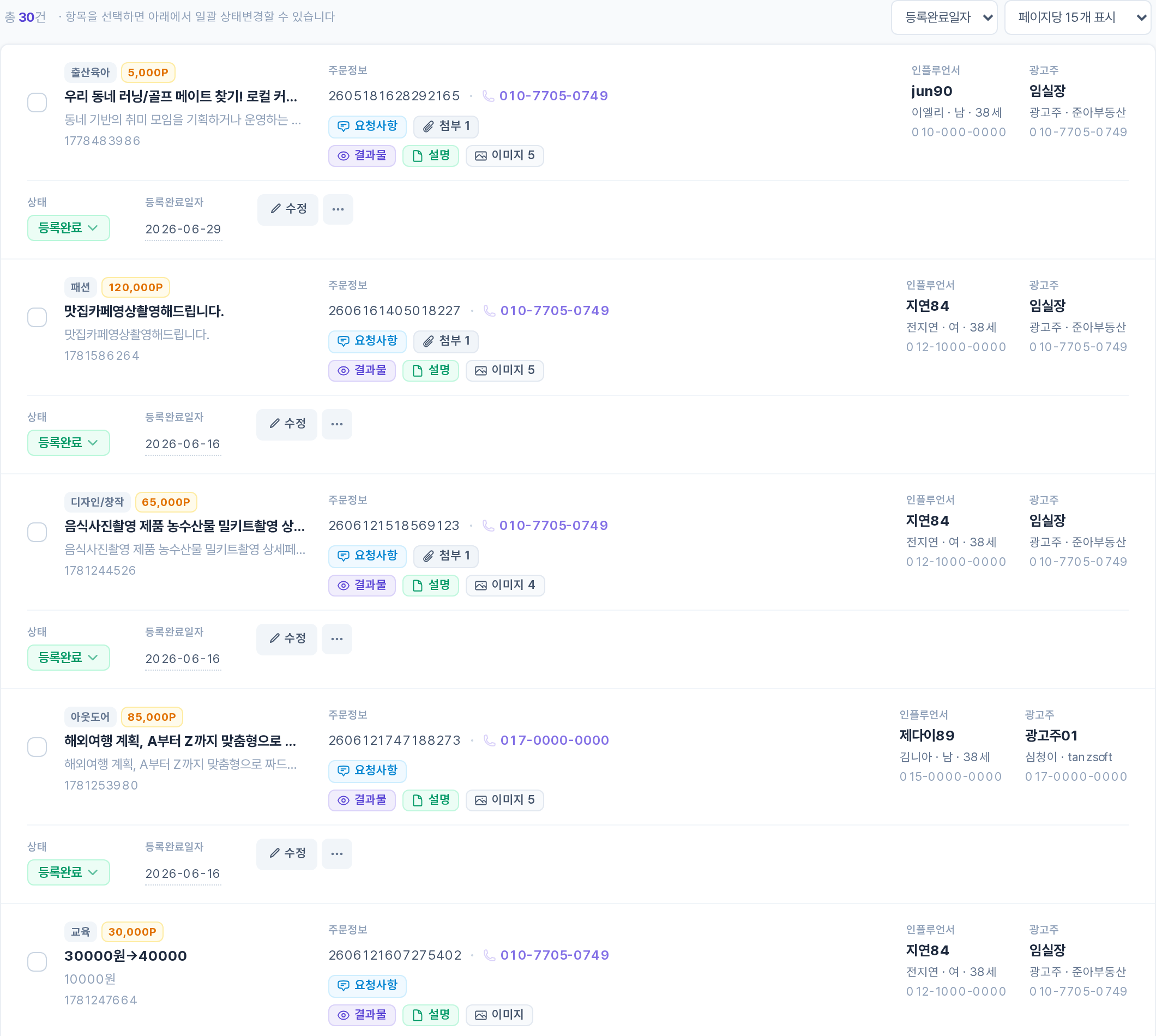Open 등록완료 status dropdown for 출산육아 order
The width and height of the screenshot is (1156, 1036).
click(69, 228)
